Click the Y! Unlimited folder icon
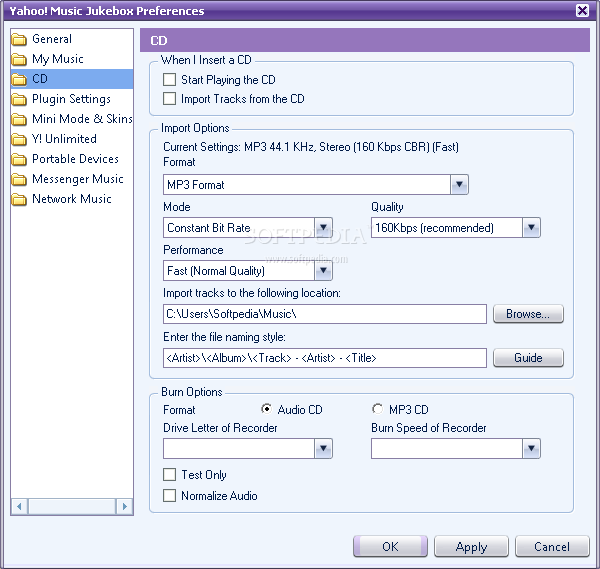The height and width of the screenshot is (569, 600). 19,139
